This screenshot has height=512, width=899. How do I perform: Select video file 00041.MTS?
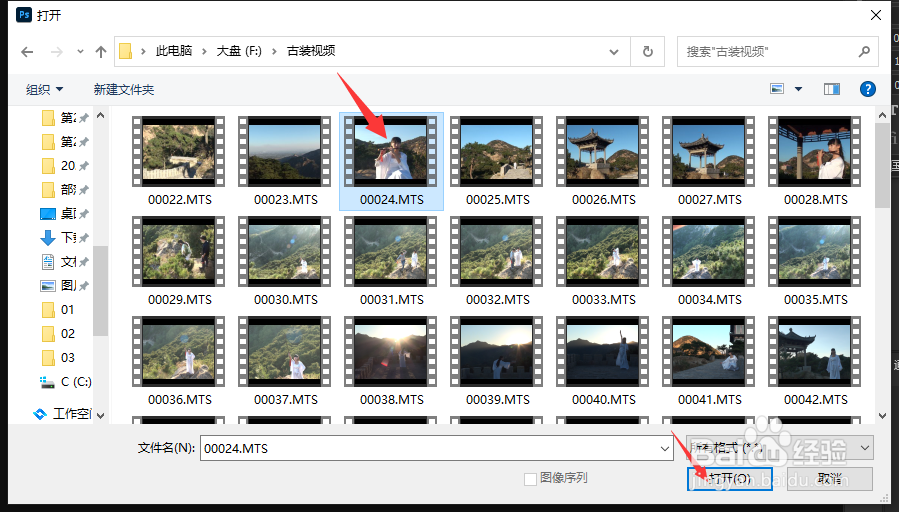click(x=710, y=361)
